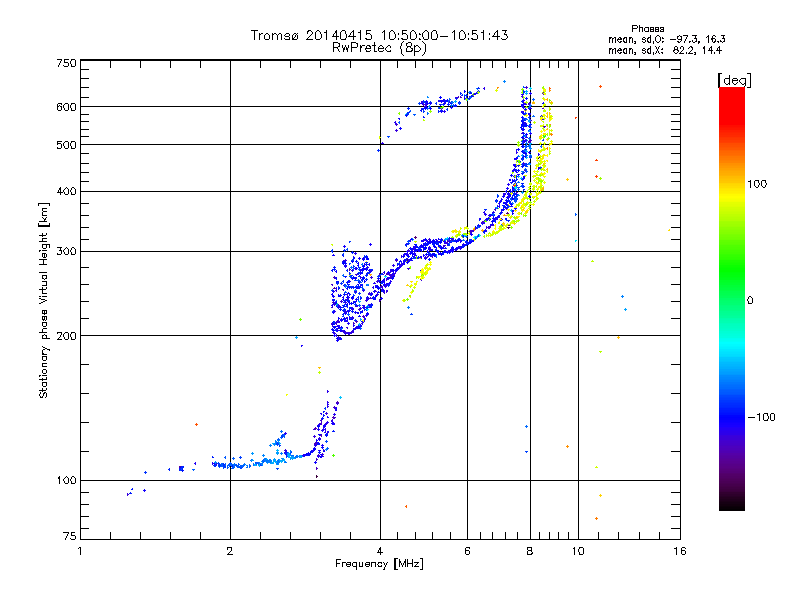Click the y-axis tick label '300'
Screen dimensions: 800x600
[x=66, y=252]
